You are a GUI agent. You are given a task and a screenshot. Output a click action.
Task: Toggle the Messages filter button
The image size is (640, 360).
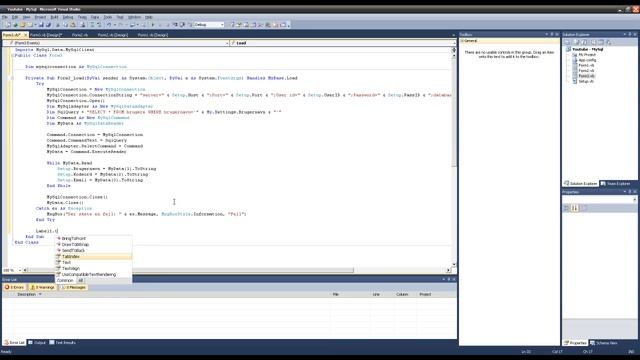tap(73, 287)
